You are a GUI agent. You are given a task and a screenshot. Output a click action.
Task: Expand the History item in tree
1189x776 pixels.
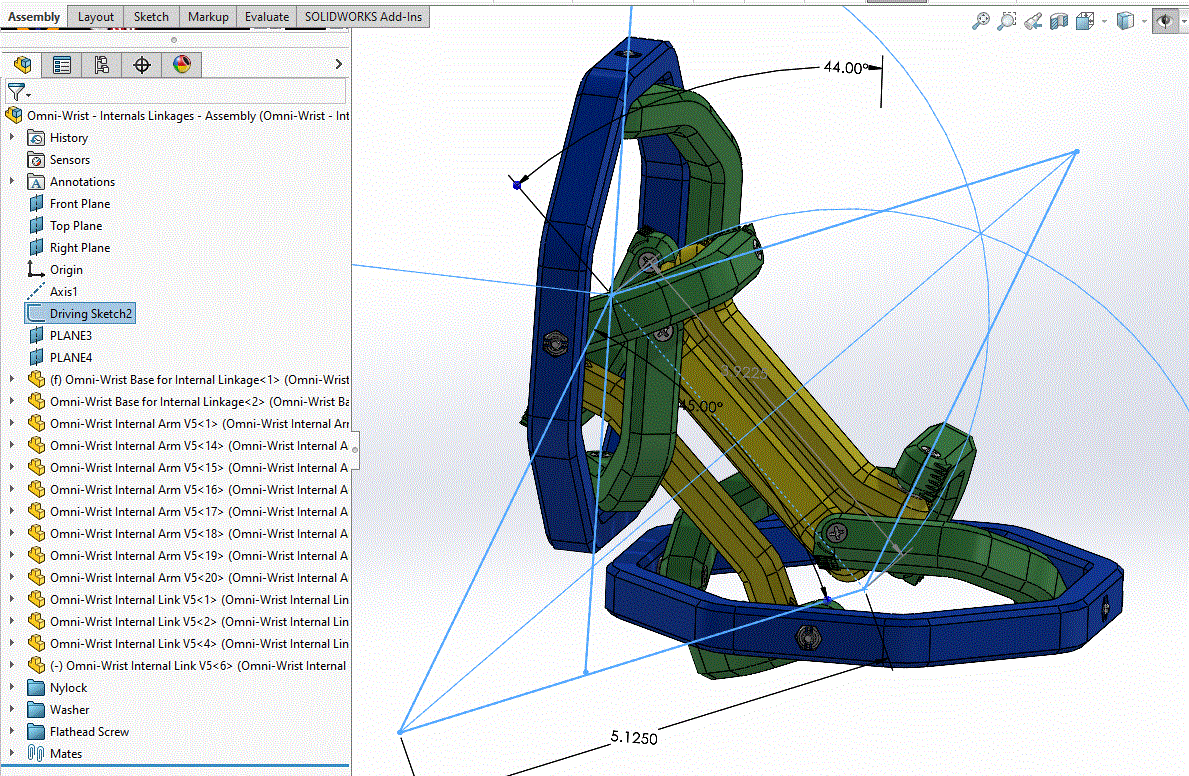point(11,137)
